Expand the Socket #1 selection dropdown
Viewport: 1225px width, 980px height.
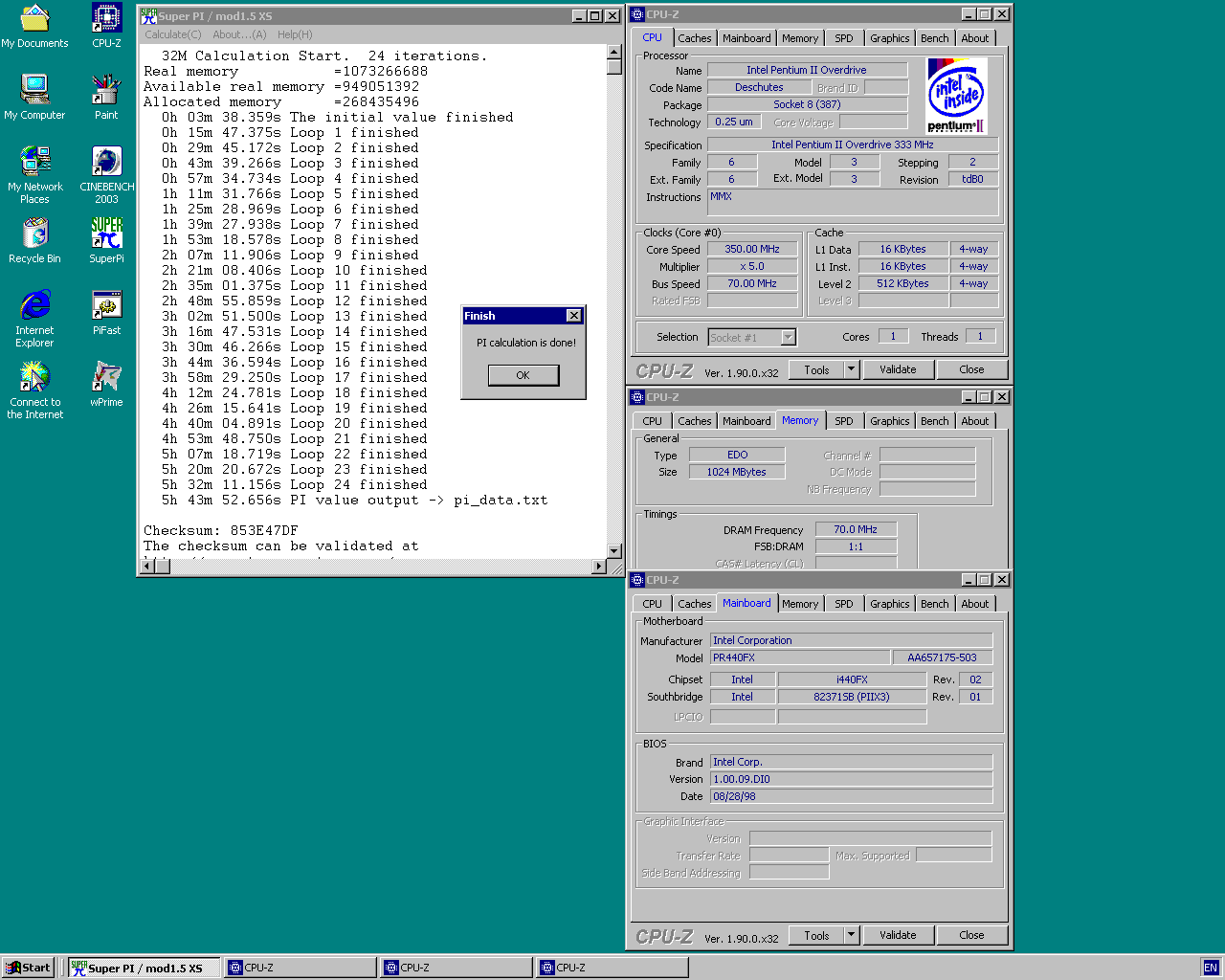click(789, 337)
